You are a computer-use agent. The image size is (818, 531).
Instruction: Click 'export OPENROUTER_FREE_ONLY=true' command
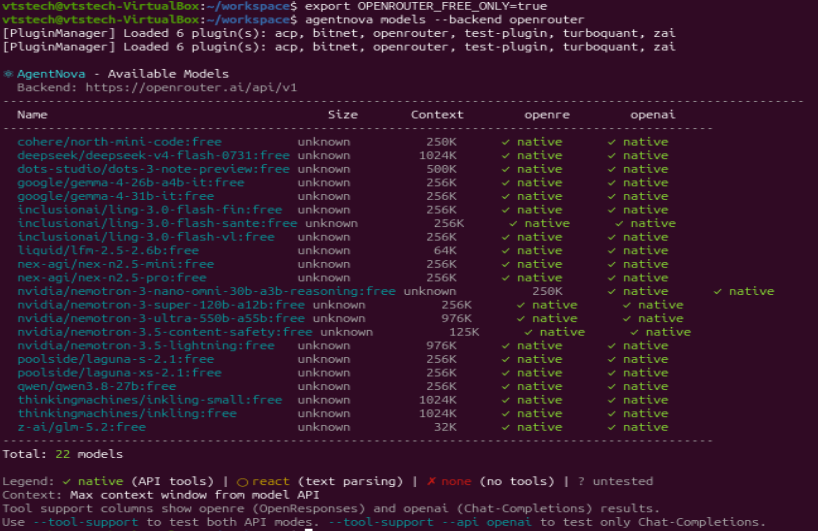pos(426,6)
